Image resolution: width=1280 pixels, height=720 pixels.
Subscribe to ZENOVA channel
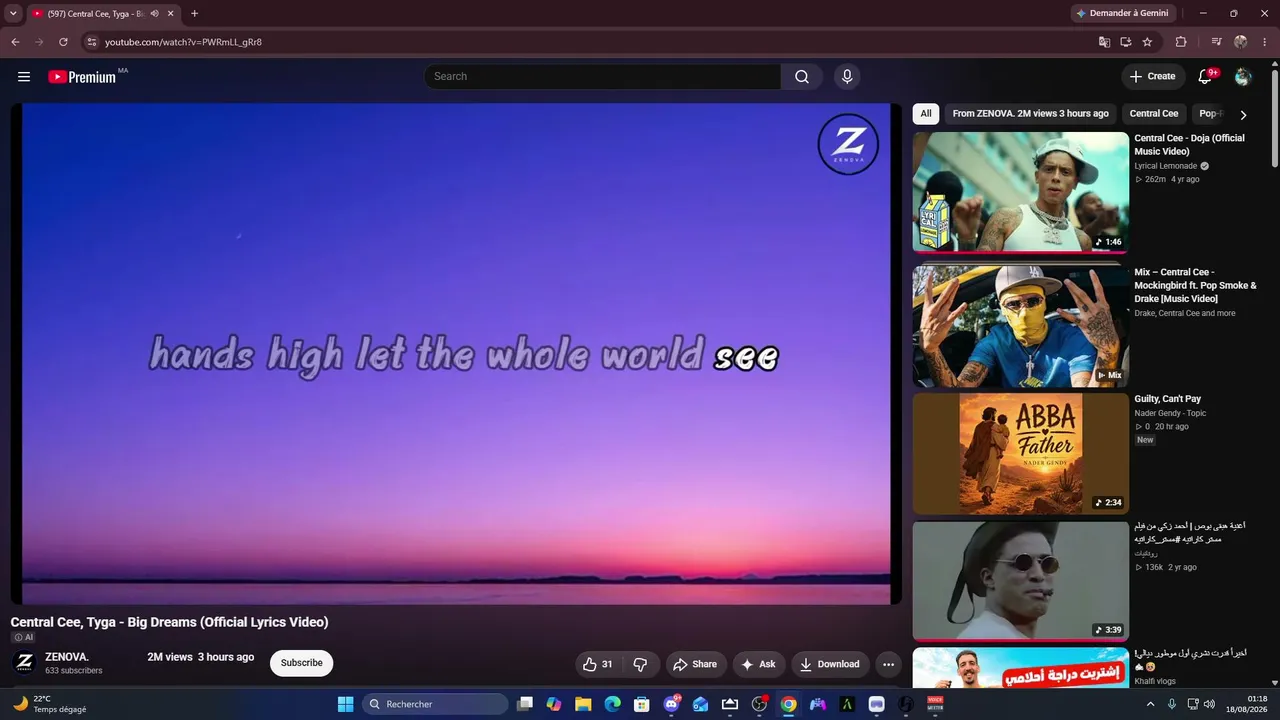point(301,663)
